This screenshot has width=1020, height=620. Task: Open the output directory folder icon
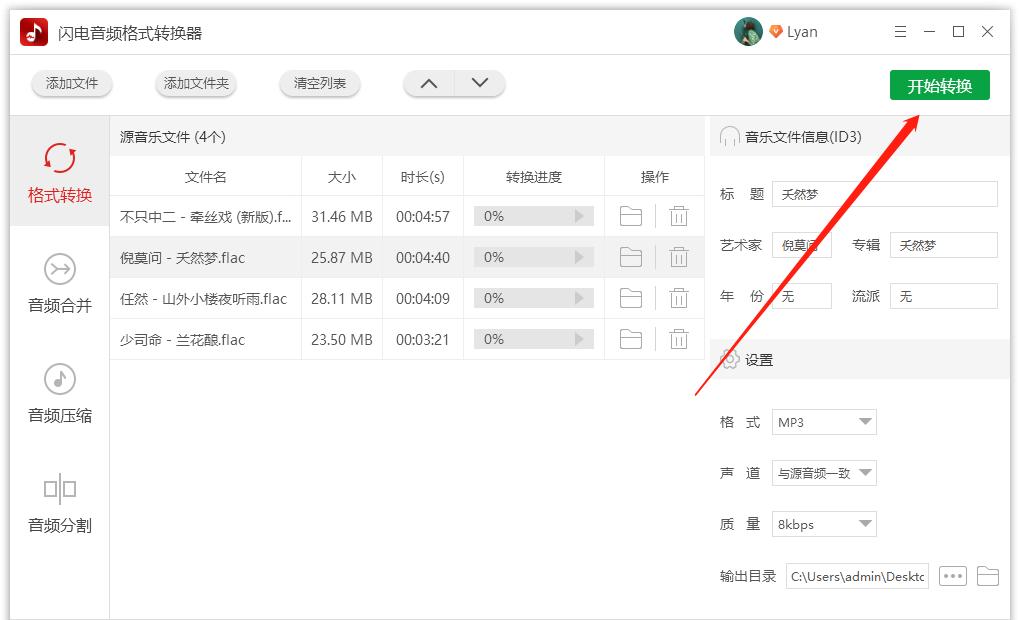[987, 576]
